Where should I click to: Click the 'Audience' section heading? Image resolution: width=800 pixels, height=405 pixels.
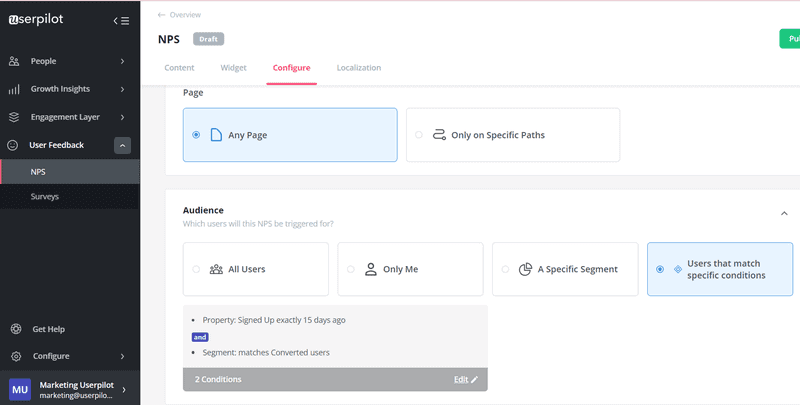(x=203, y=210)
